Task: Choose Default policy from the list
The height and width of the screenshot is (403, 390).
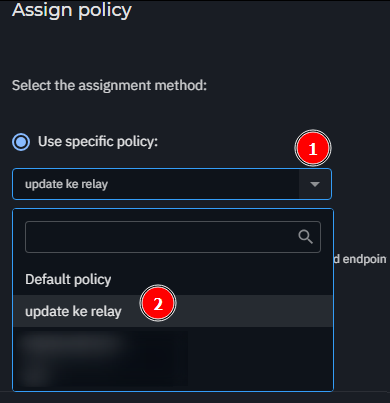Action: pyautogui.click(x=173, y=279)
